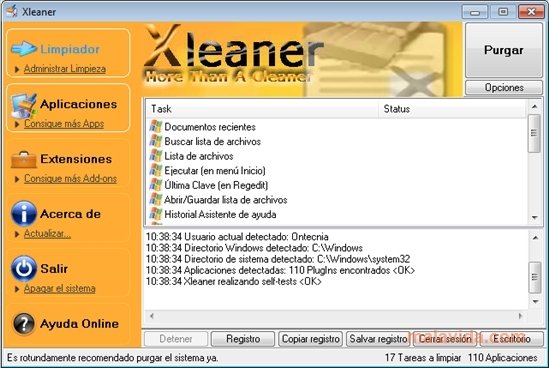549x368 pixels.
Task: Follow the Consigue más Apps link
Action: pos(64,124)
